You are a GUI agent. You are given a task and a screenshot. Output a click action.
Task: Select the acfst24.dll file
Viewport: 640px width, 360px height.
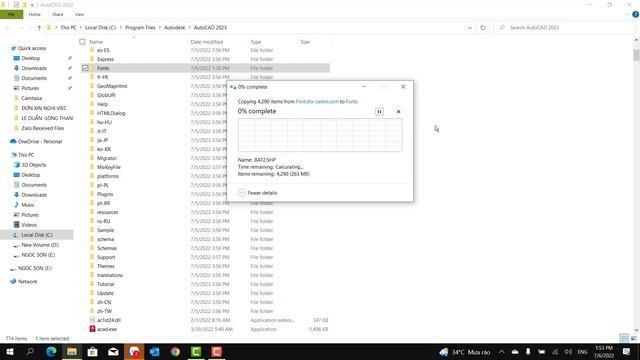click(109, 320)
